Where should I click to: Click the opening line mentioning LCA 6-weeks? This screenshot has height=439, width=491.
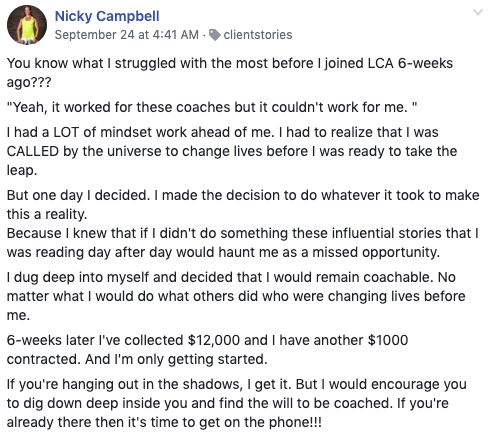(x=230, y=63)
